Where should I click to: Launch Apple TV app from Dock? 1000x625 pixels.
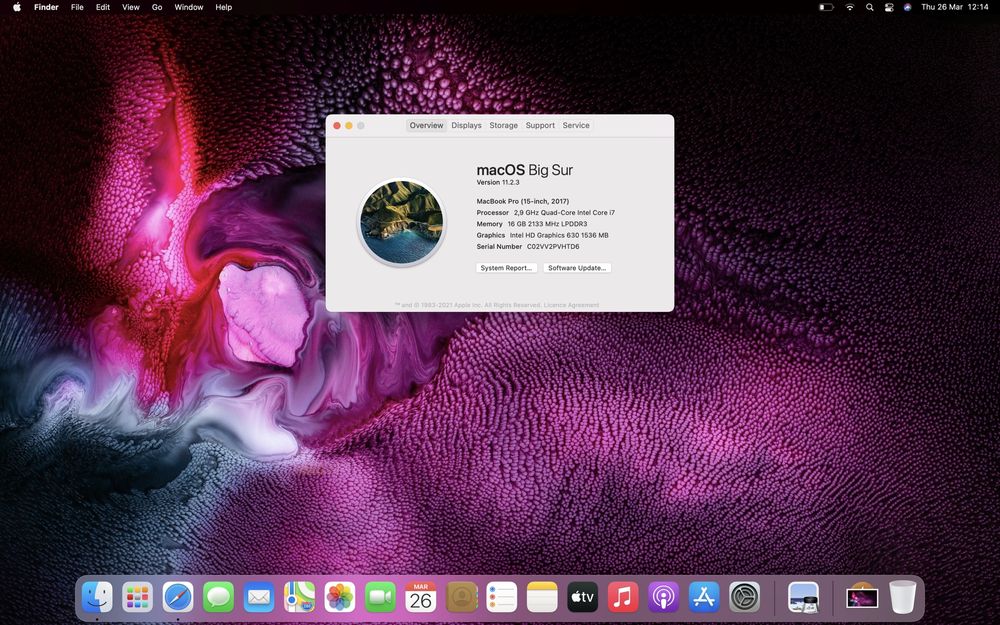click(x=582, y=598)
